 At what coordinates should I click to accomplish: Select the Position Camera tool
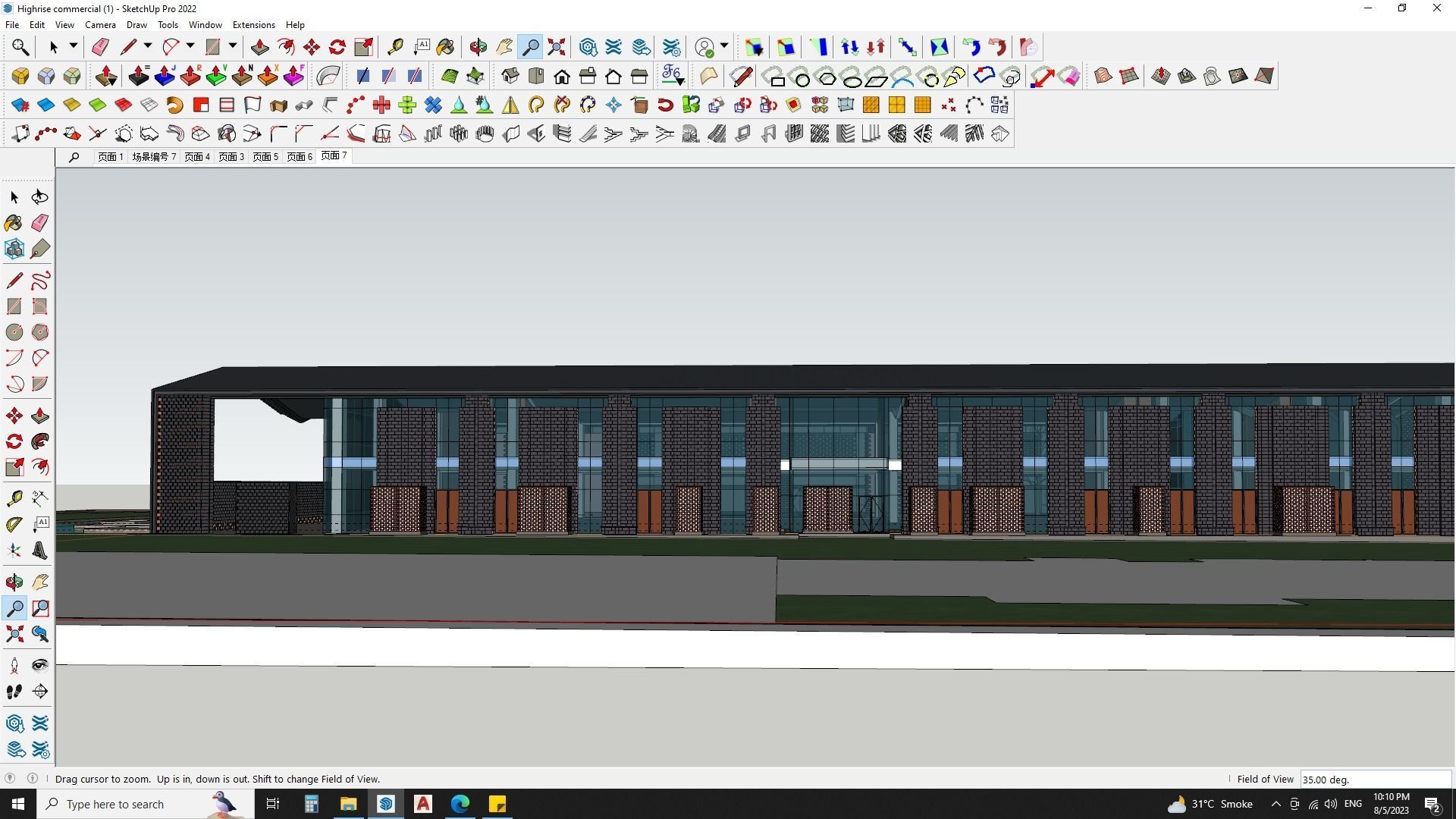pos(14,666)
